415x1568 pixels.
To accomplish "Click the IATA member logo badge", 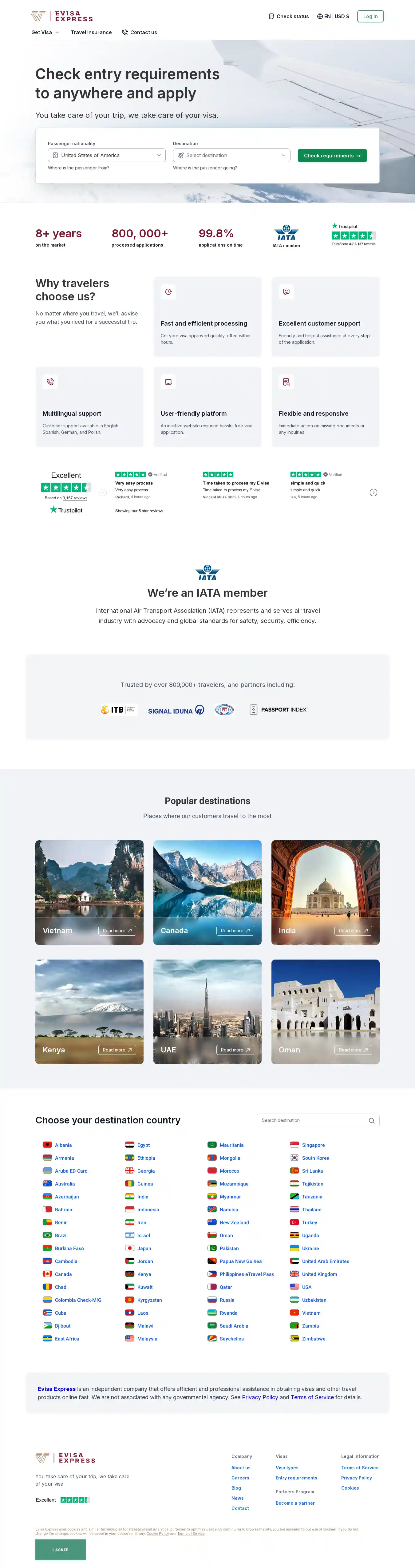I will coord(286,236).
